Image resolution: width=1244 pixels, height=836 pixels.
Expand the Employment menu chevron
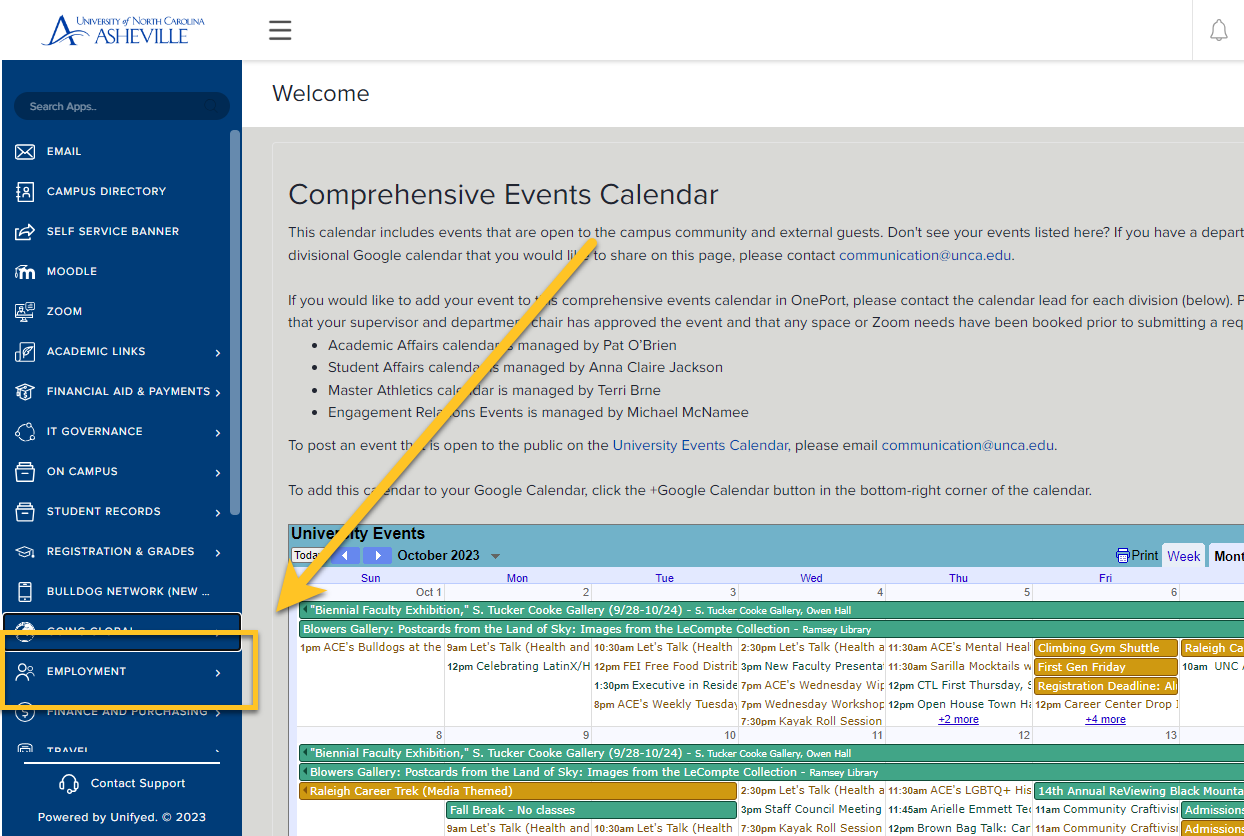pyautogui.click(x=218, y=672)
